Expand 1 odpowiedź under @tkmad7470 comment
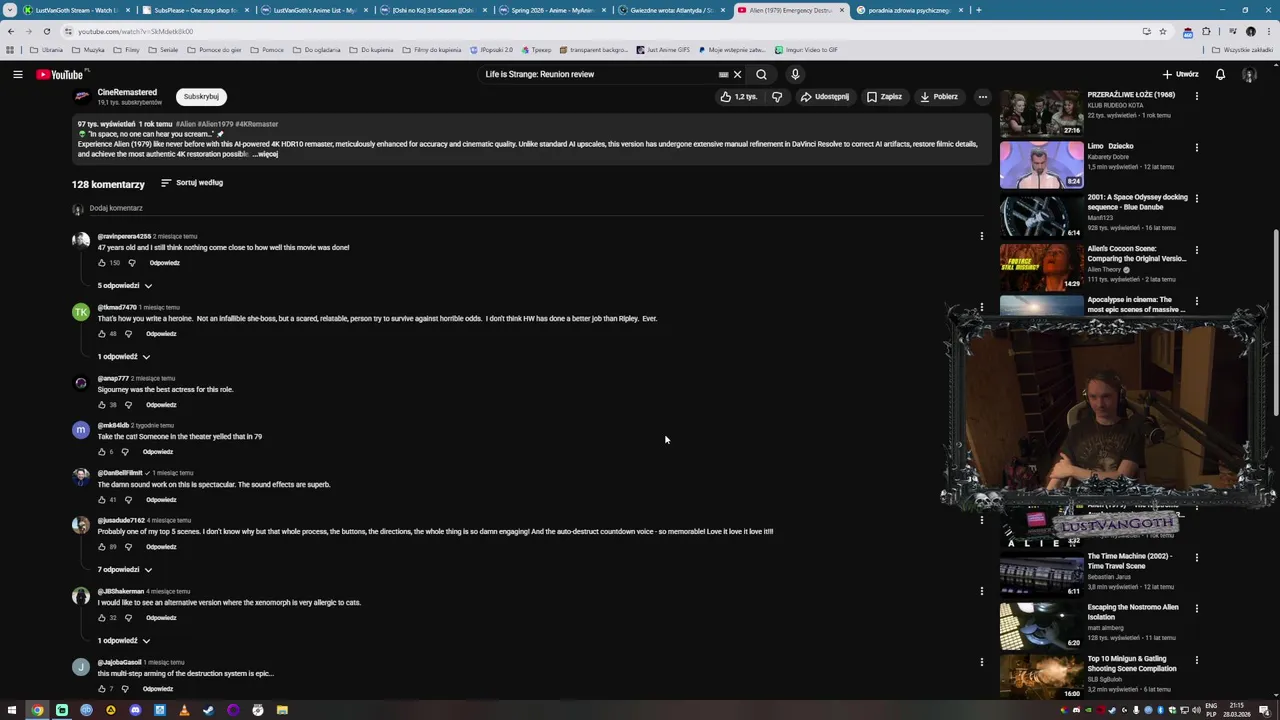 (x=124, y=357)
